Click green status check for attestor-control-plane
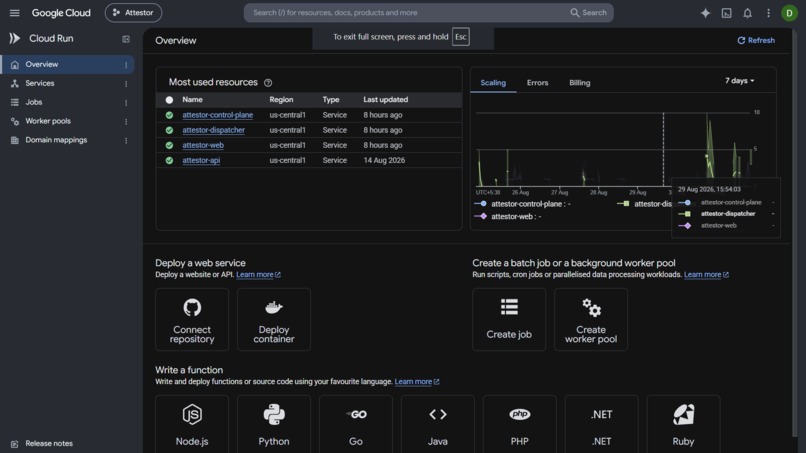Image resolution: width=806 pixels, height=453 pixels. tap(169, 115)
